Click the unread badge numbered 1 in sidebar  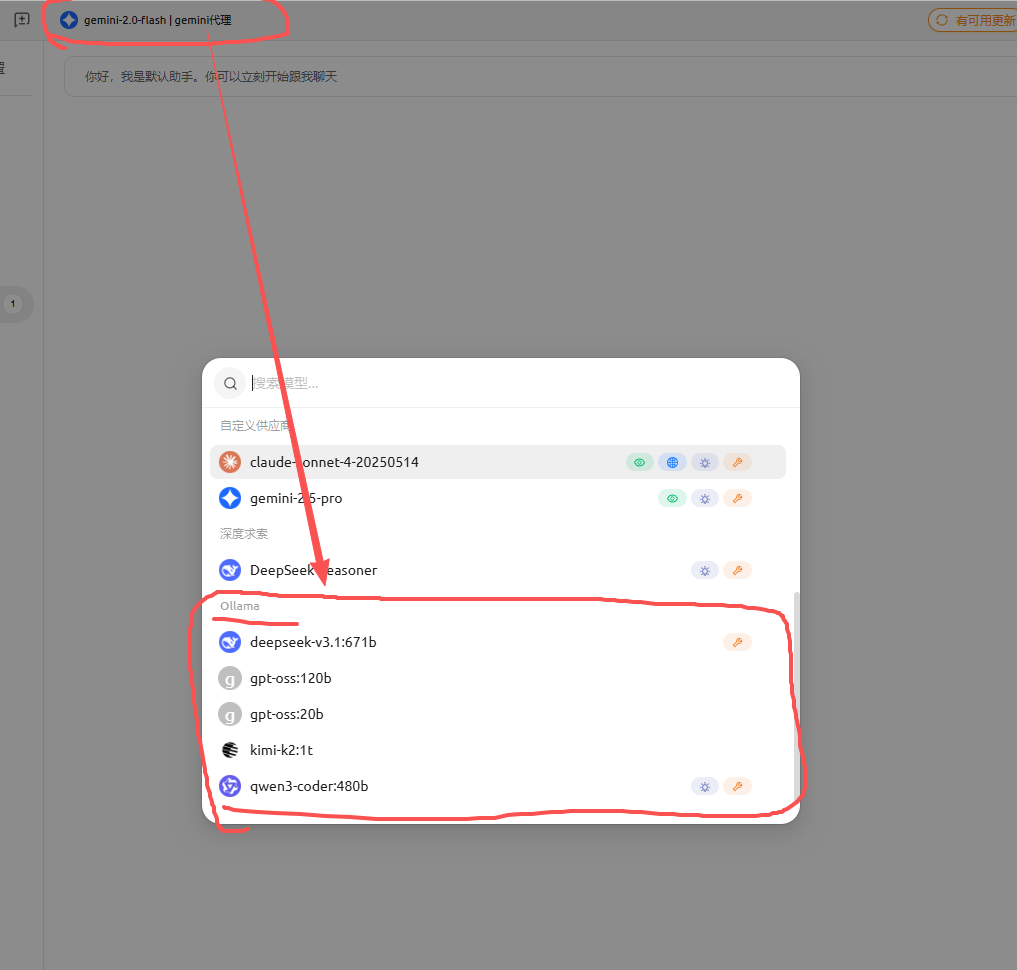click(13, 304)
